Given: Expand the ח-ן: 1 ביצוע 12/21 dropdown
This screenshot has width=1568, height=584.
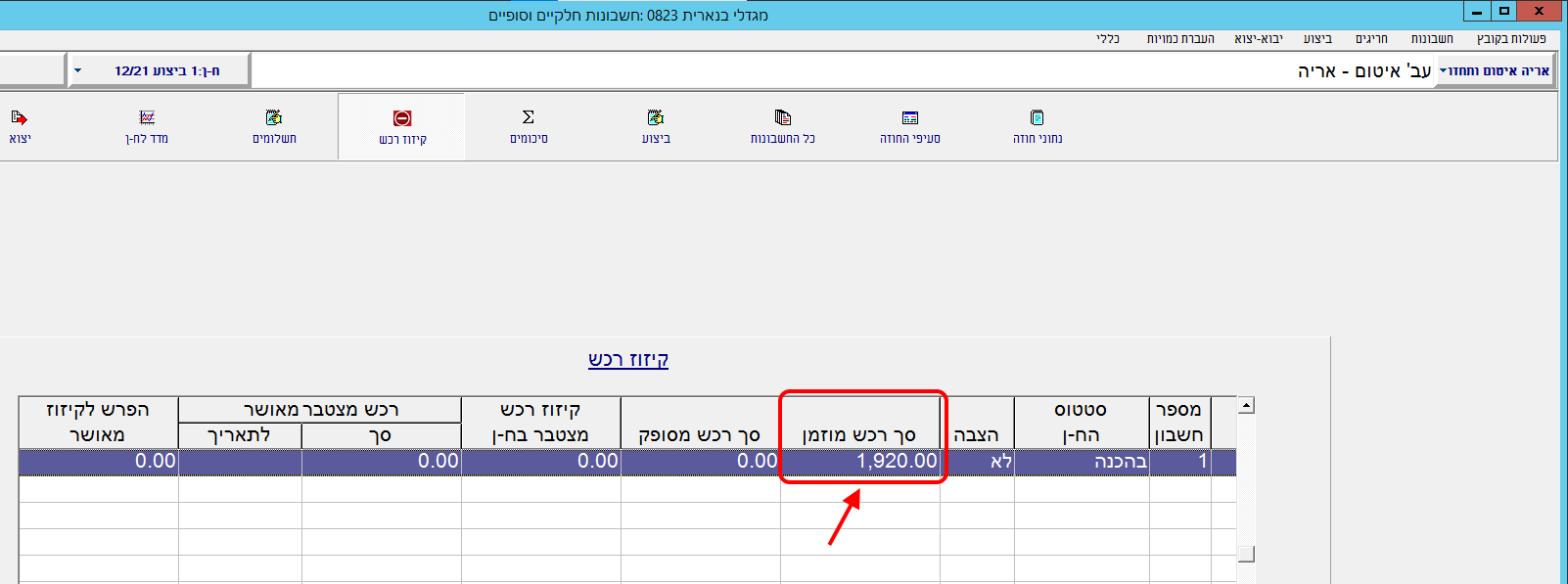Looking at the screenshot, I should click(78, 70).
